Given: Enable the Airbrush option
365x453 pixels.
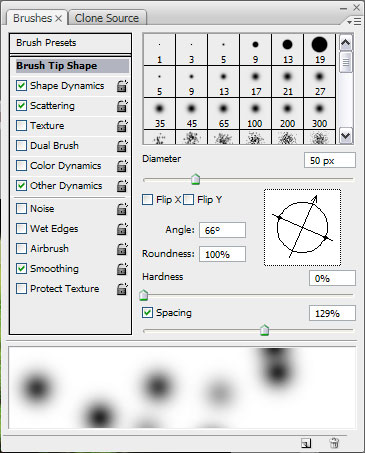Looking at the screenshot, I should [21, 248].
